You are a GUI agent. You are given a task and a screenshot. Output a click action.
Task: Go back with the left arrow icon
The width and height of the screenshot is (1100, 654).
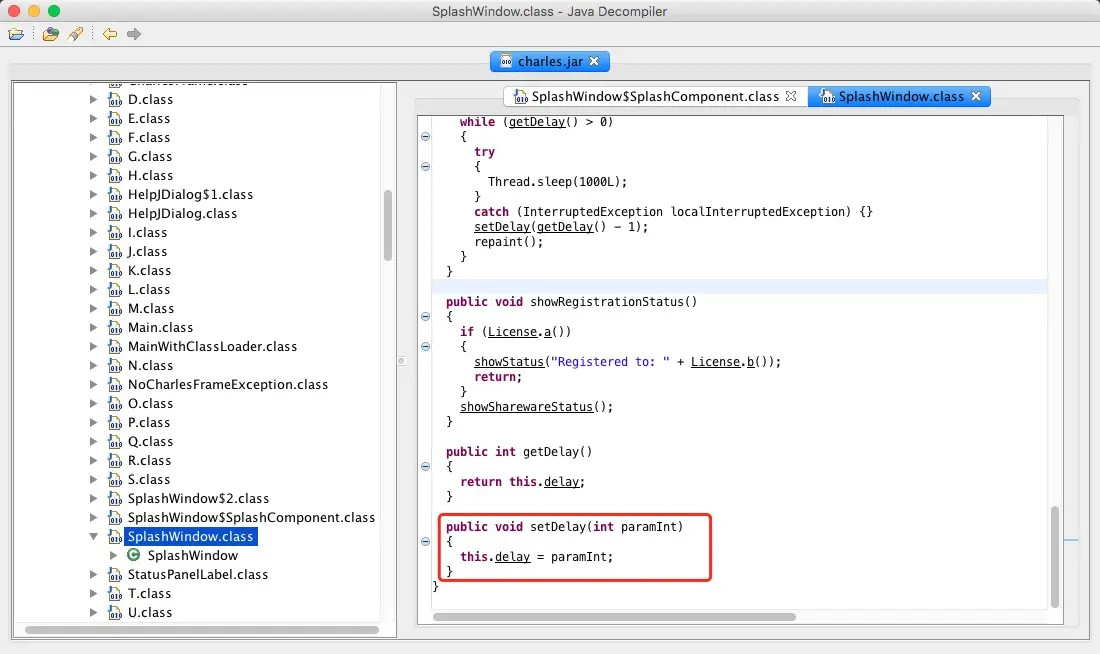[x=109, y=34]
